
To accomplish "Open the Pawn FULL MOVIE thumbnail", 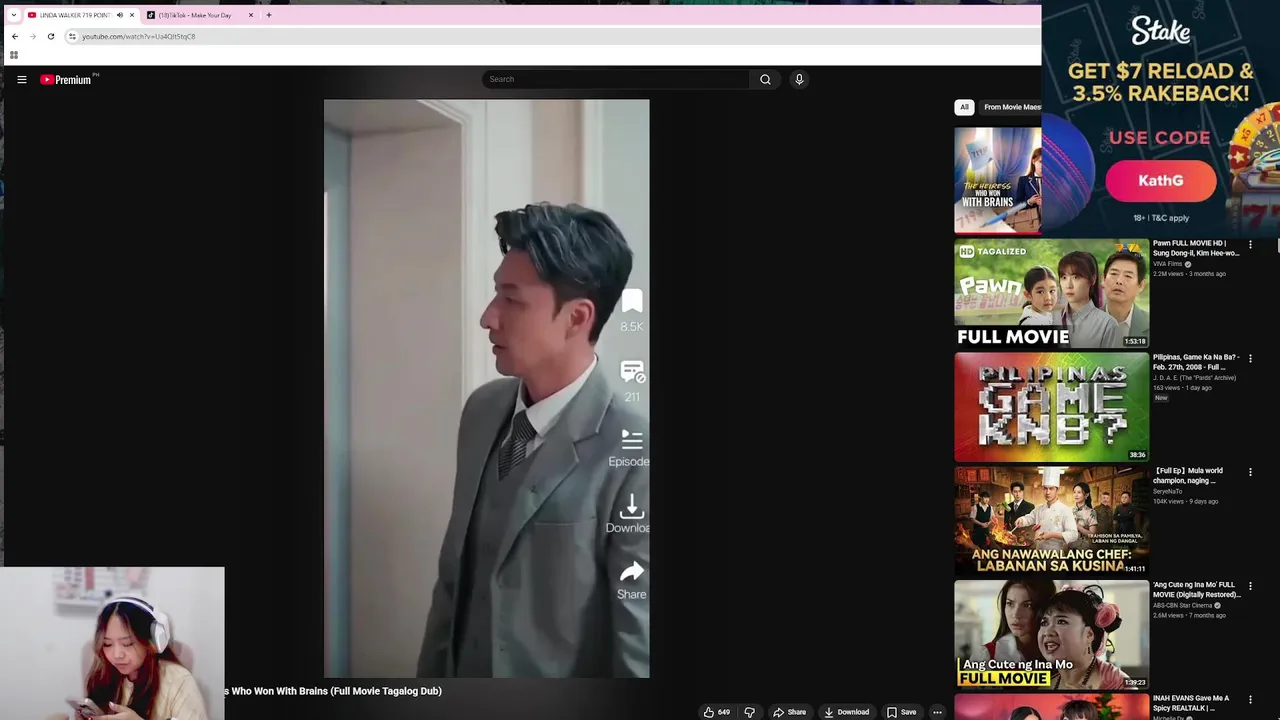I will click(1051, 293).
